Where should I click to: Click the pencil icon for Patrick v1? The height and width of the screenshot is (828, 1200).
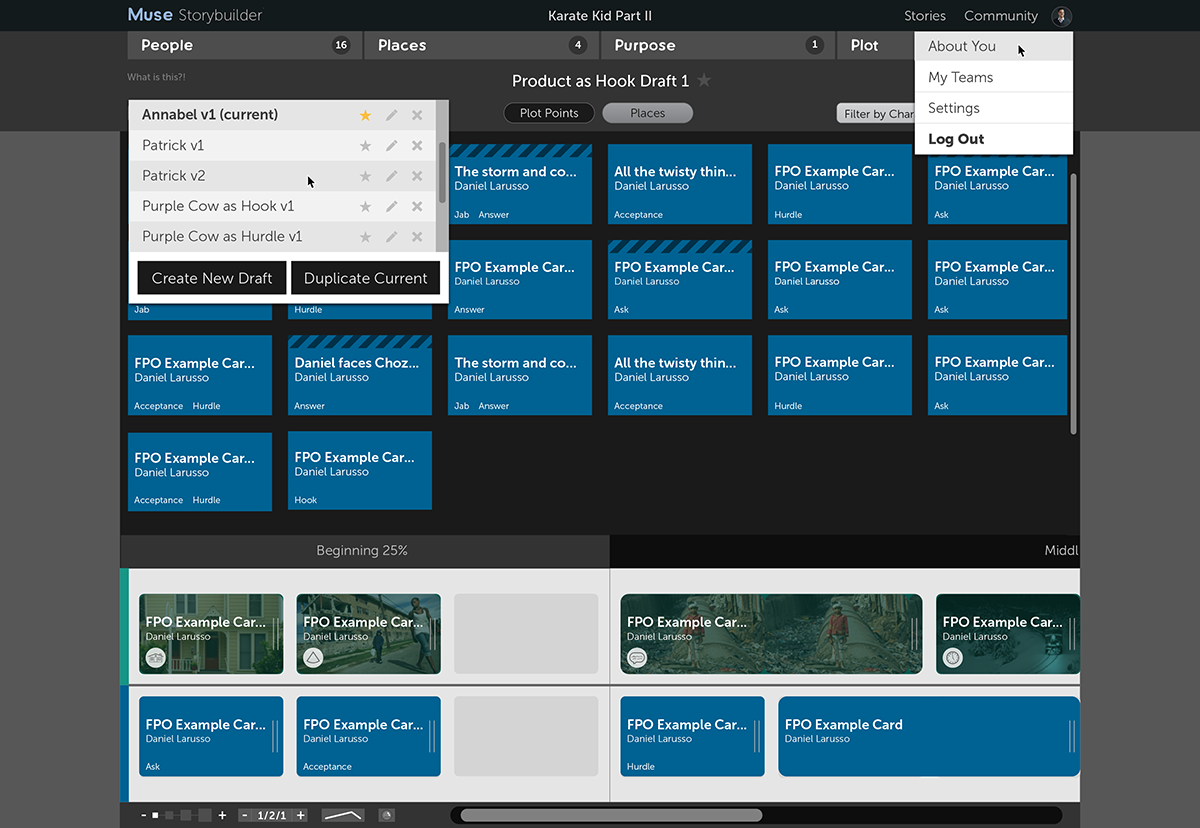(391, 146)
